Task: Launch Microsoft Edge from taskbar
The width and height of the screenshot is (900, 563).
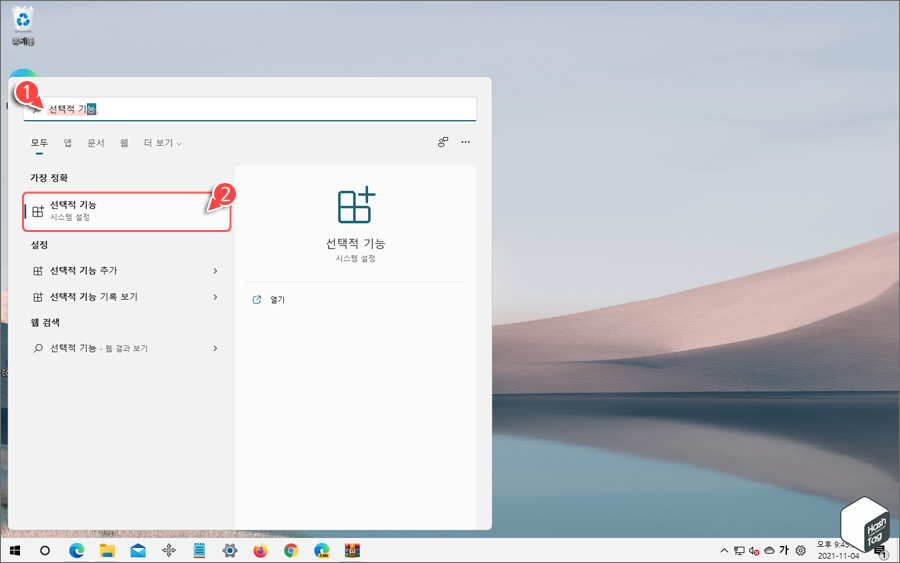Action: point(76,551)
